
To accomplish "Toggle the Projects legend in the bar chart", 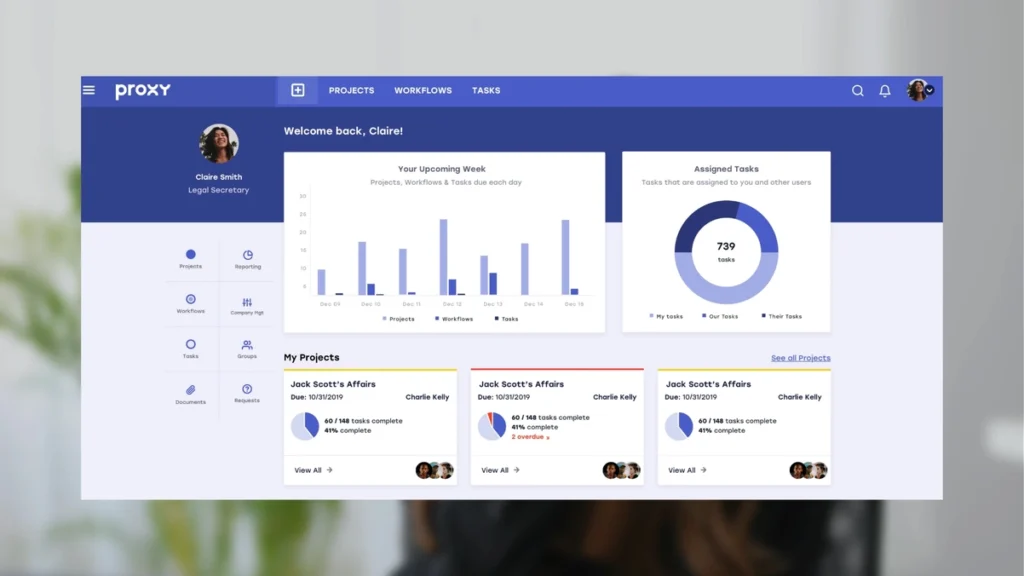I will tap(397, 318).
